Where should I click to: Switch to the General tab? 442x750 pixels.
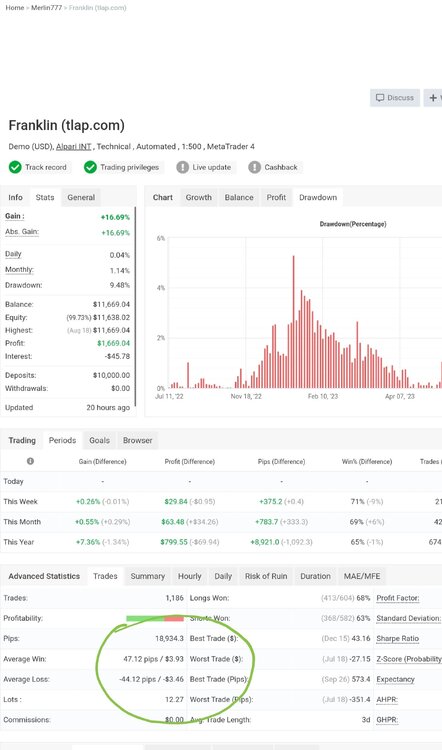[81, 197]
